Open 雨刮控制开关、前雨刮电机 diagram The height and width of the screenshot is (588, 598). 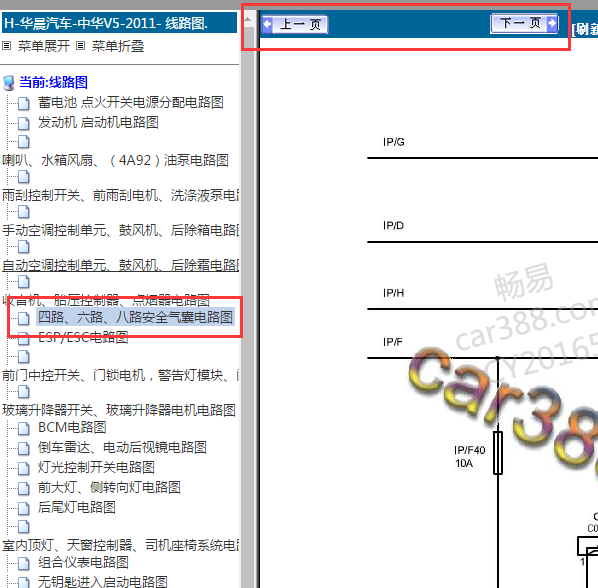click(x=121, y=195)
